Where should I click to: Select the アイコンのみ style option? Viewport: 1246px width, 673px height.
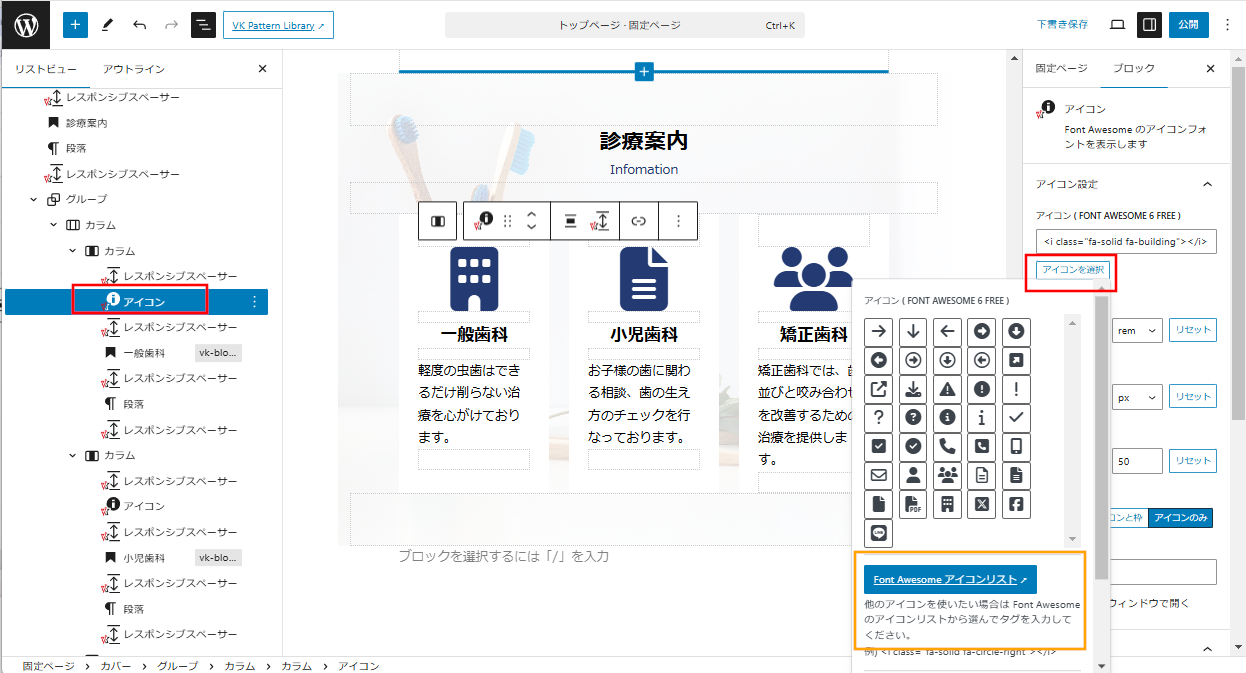[1180, 518]
